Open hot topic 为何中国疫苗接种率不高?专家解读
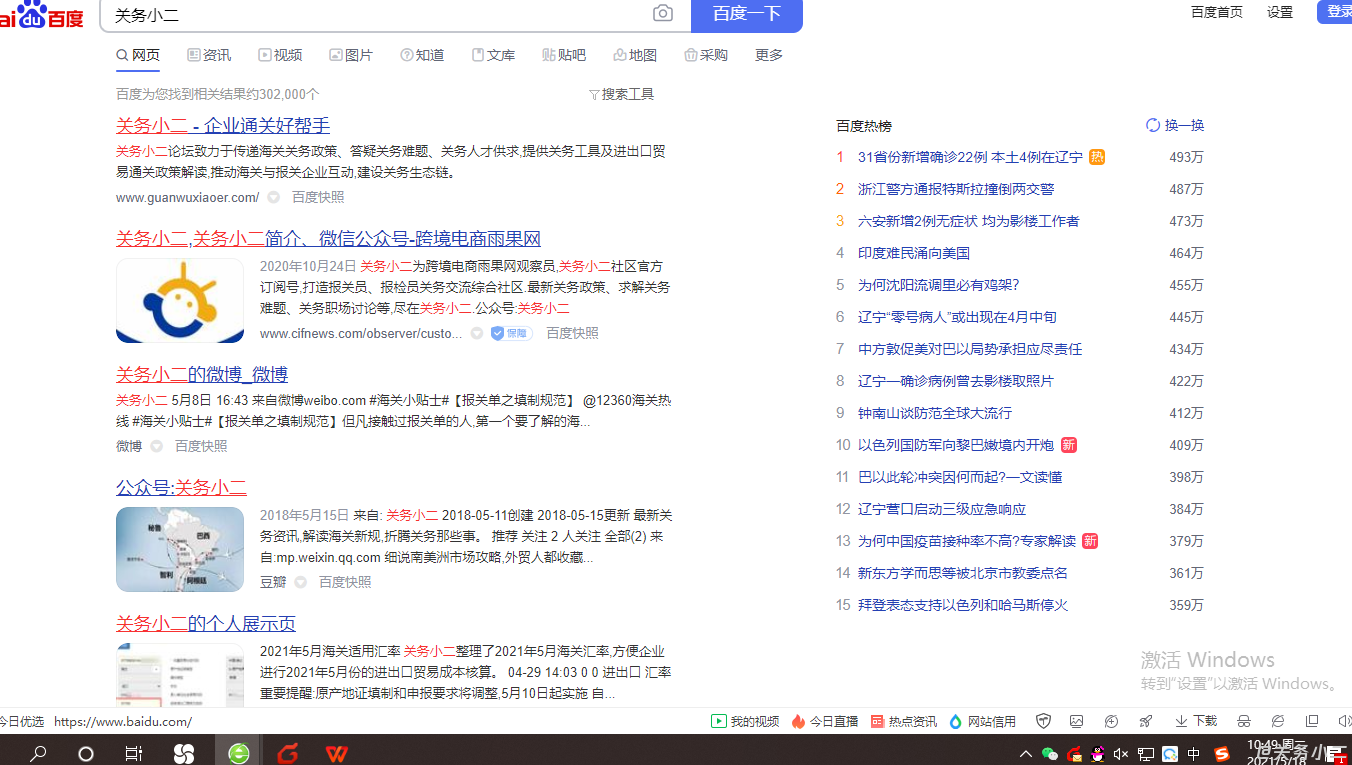This screenshot has height=765, width=1352. [x=967, y=541]
